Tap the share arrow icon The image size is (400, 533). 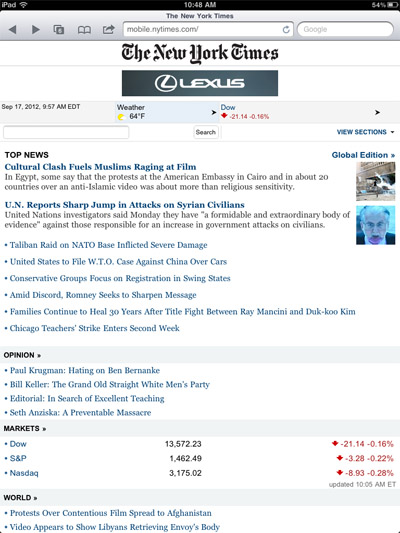coord(108,29)
